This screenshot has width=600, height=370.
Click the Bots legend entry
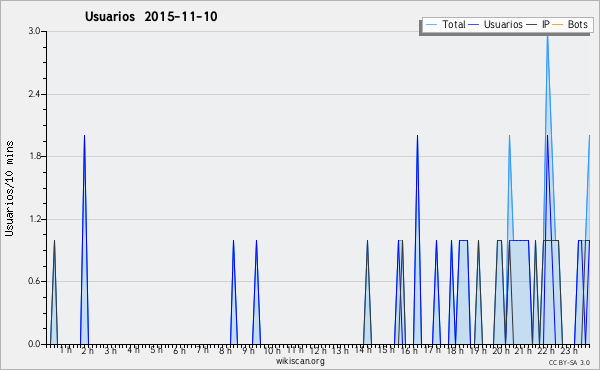pyautogui.click(x=570, y=24)
